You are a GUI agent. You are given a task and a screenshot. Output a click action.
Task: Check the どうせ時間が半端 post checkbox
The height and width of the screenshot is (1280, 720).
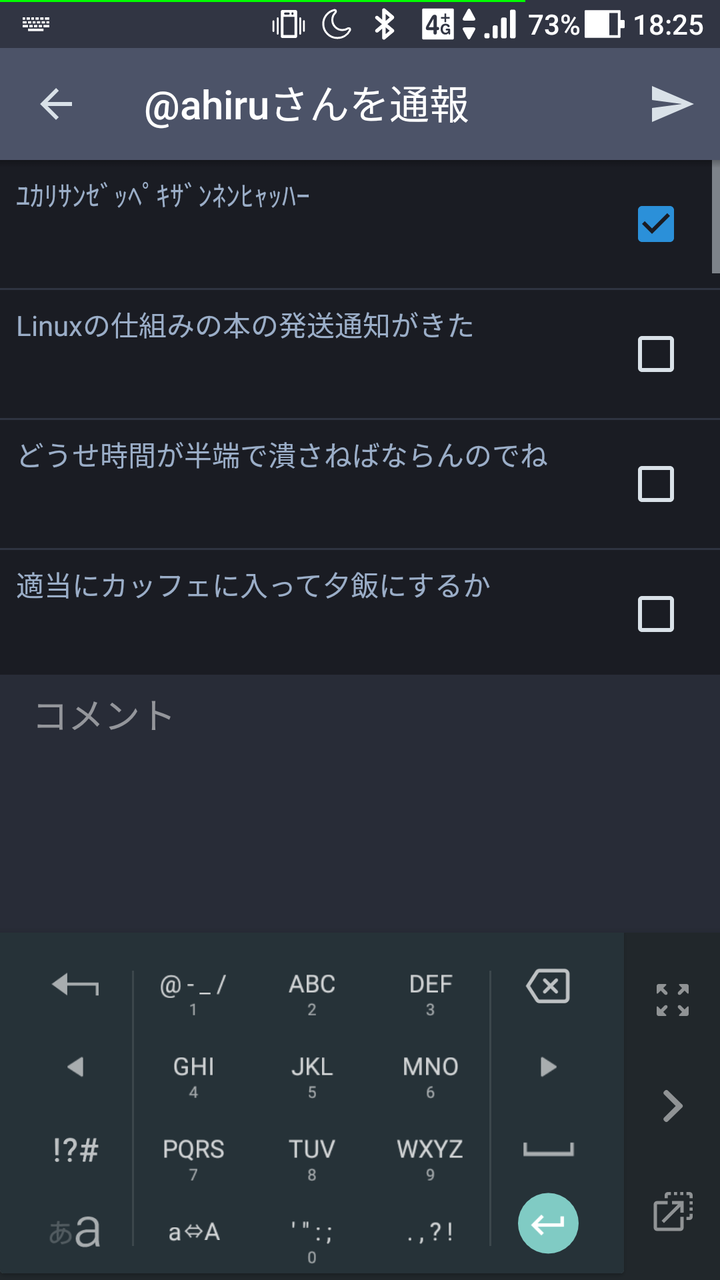pos(656,484)
